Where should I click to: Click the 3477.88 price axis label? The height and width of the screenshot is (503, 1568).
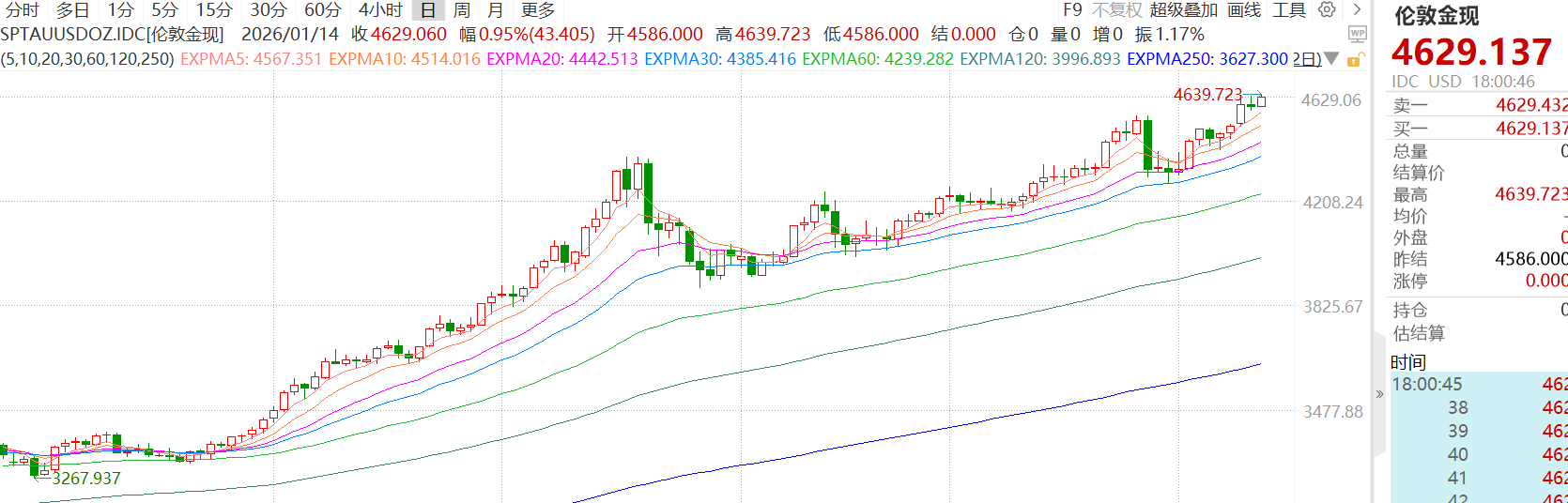coord(1332,412)
